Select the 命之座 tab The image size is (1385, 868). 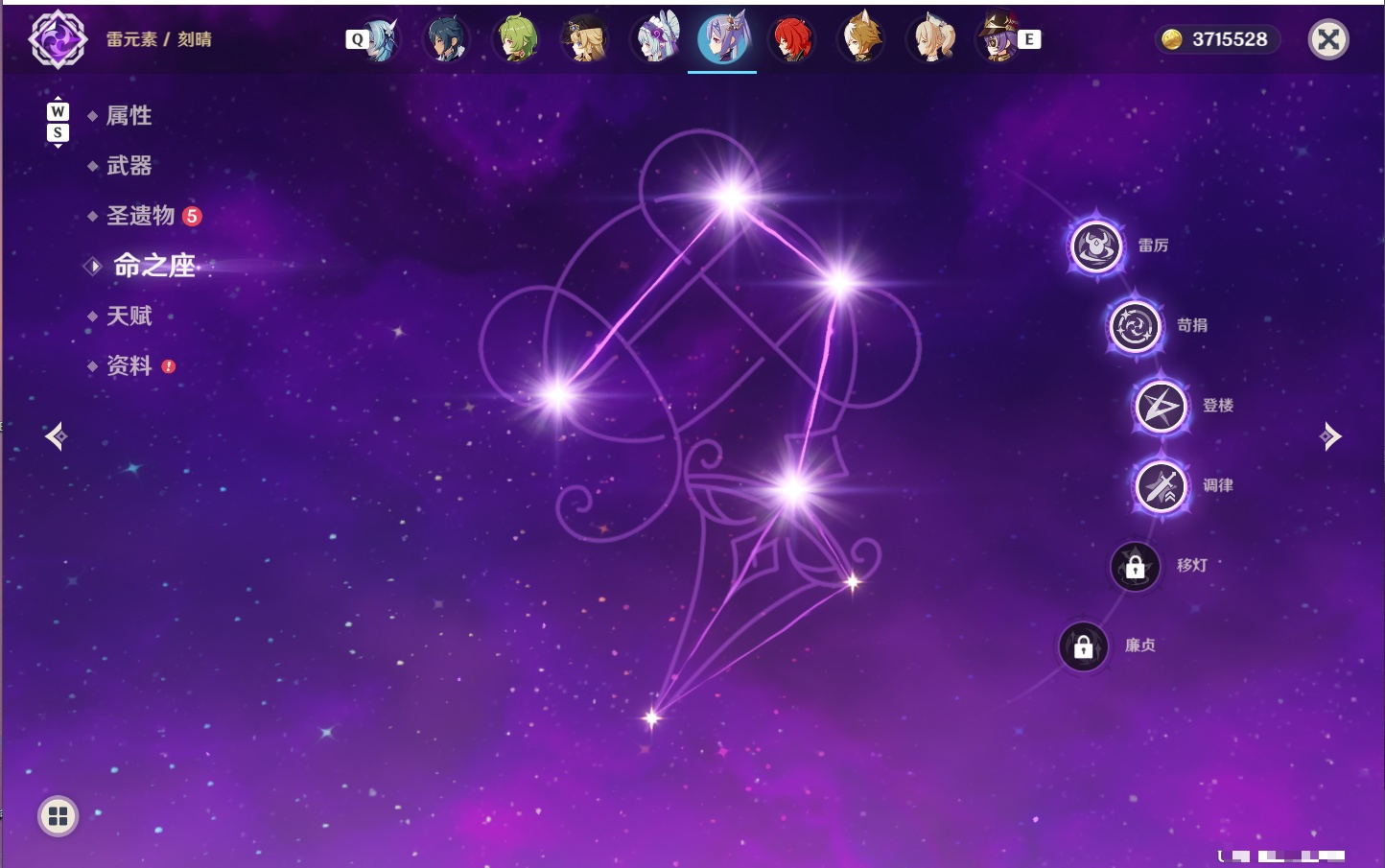(154, 266)
